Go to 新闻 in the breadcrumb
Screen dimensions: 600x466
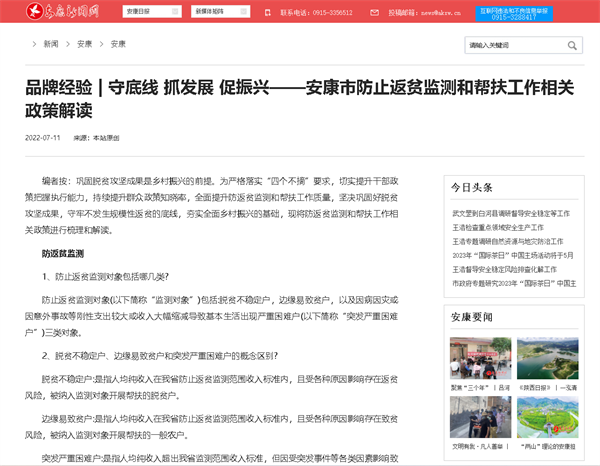(51, 45)
